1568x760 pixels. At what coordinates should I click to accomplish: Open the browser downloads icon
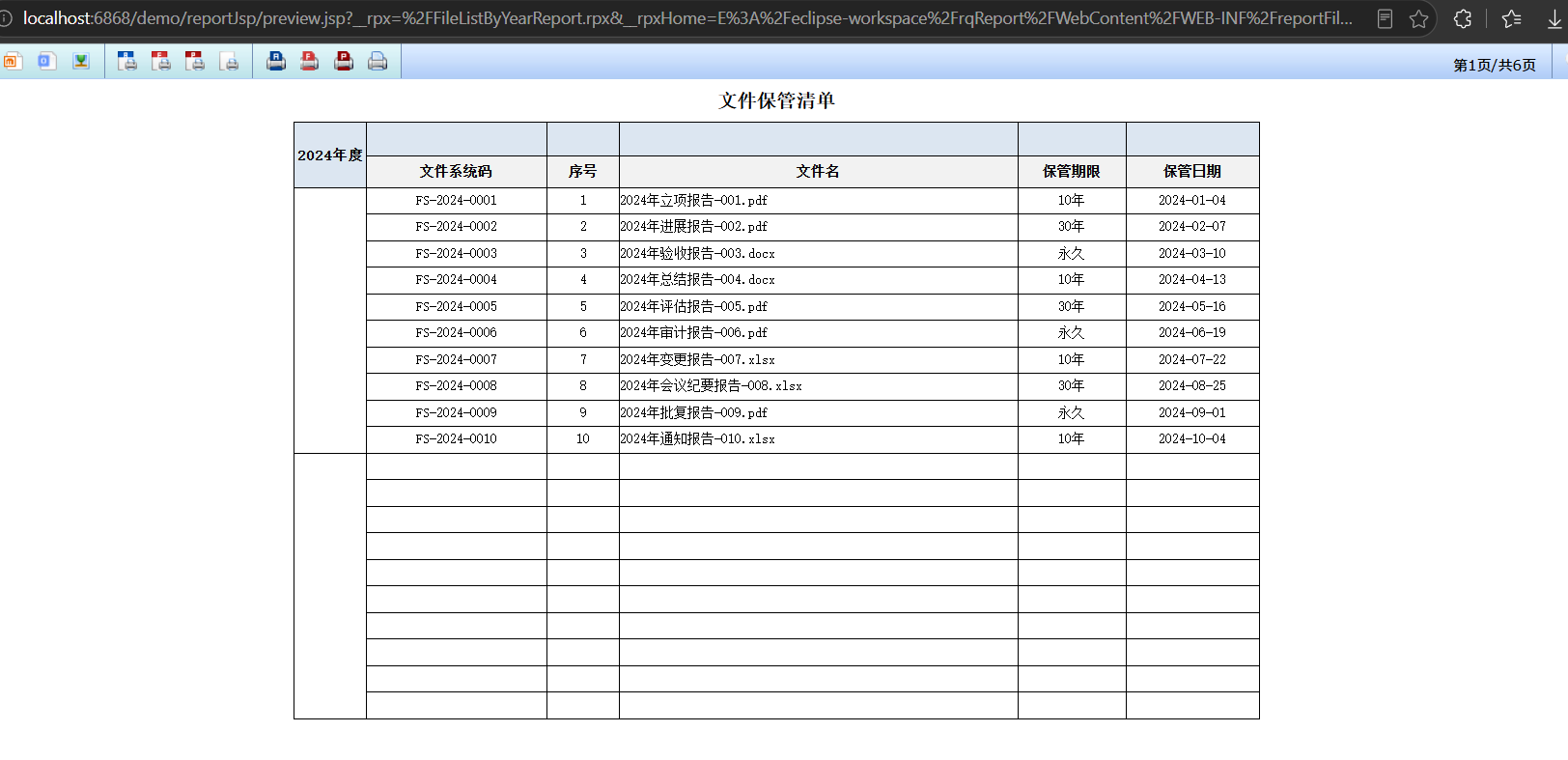(x=1554, y=18)
